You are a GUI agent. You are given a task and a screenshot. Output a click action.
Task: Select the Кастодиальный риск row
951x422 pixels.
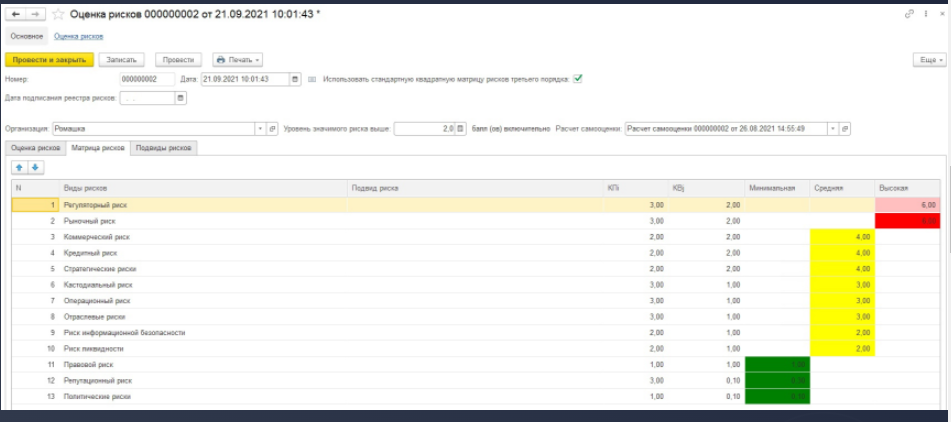[x=476, y=284]
